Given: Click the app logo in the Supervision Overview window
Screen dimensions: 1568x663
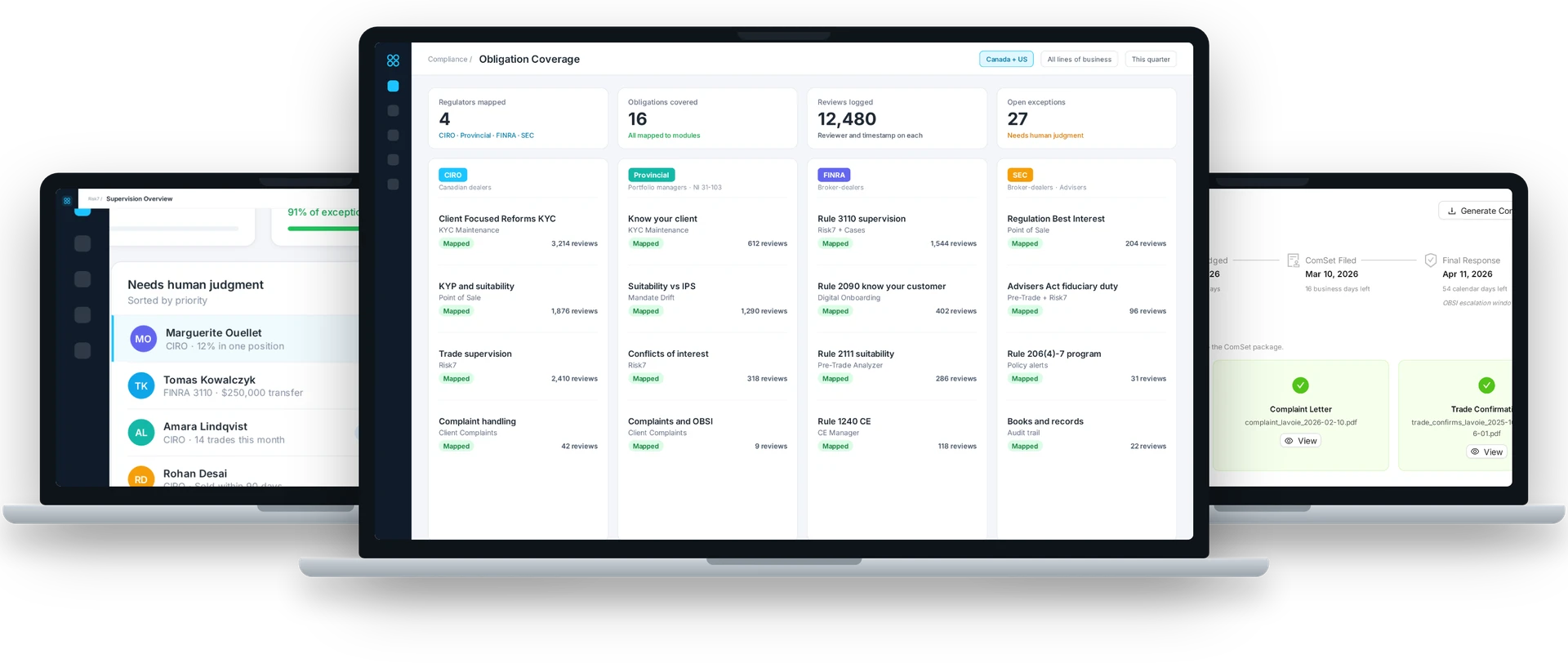Looking at the screenshot, I should (x=67, y=200).
